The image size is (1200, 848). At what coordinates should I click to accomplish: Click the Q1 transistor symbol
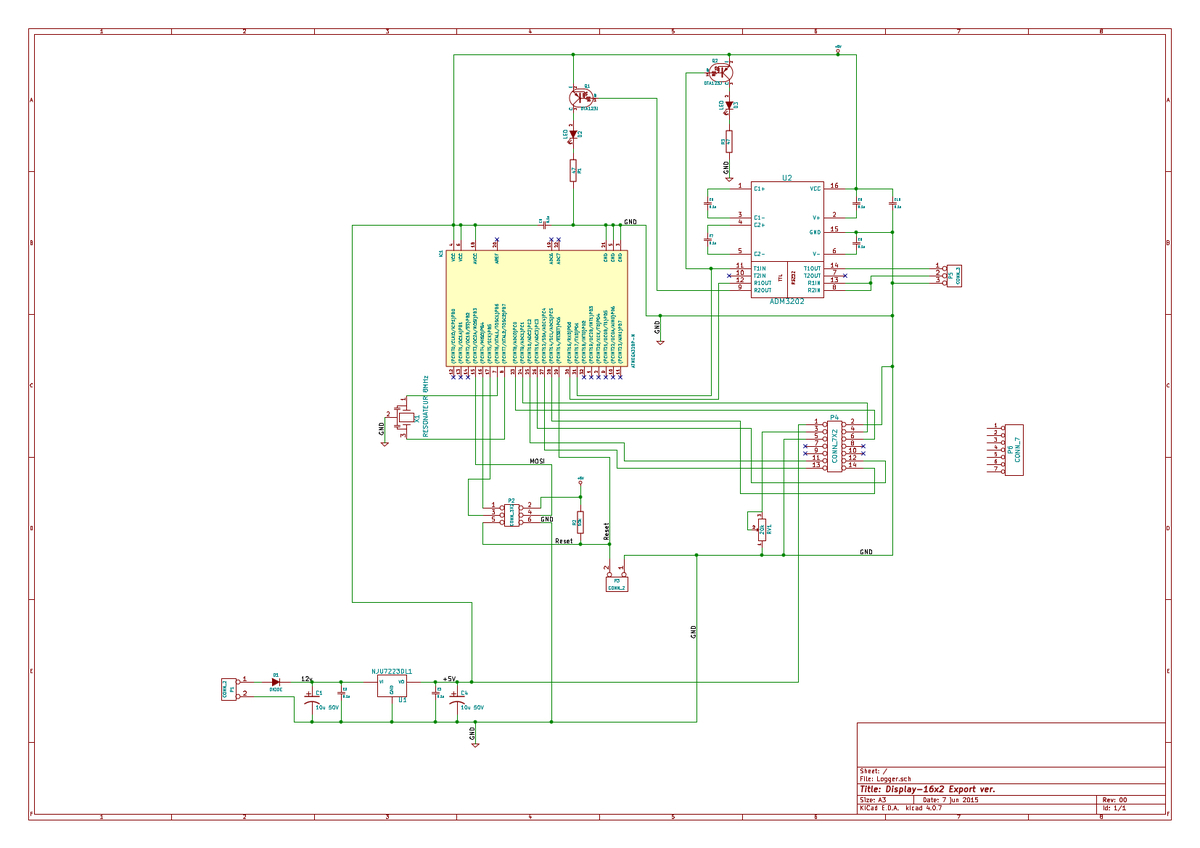[x=581, y=97]
